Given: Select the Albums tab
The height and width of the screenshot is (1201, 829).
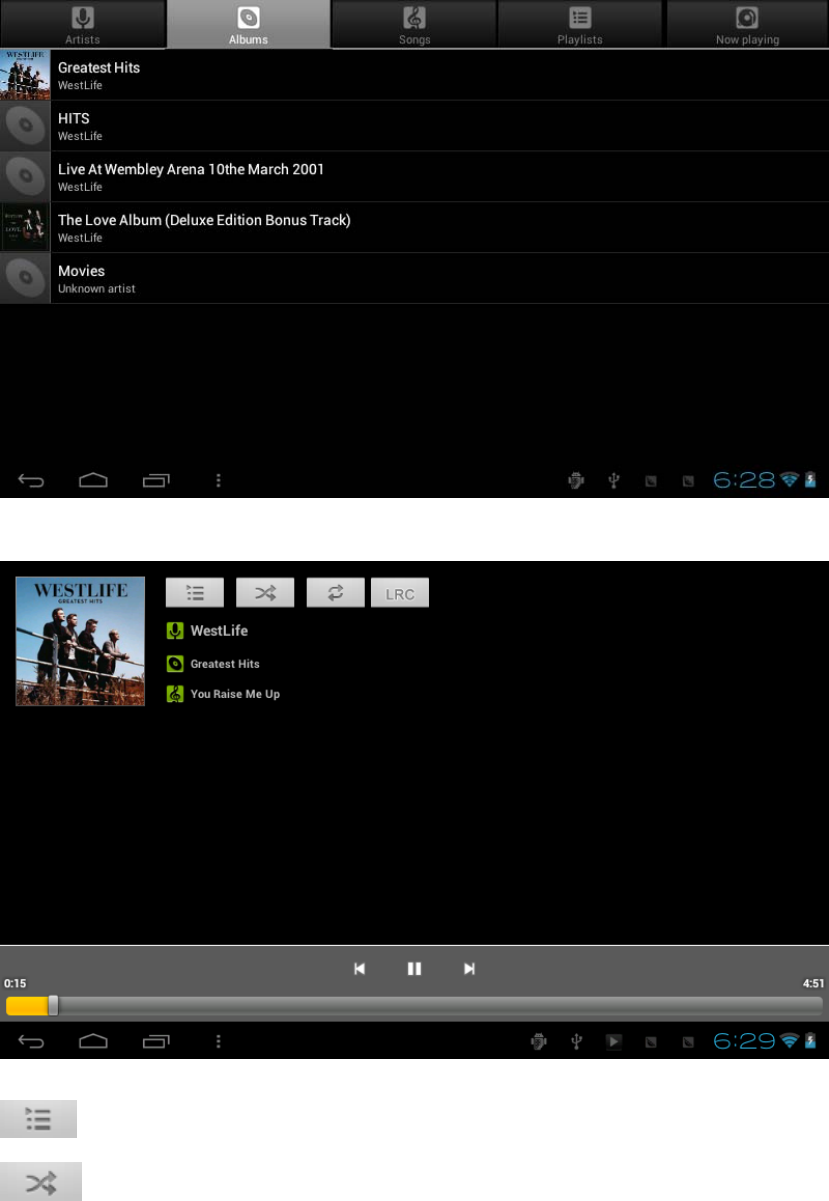Looking at the screenshot, I should coord(248,24).
